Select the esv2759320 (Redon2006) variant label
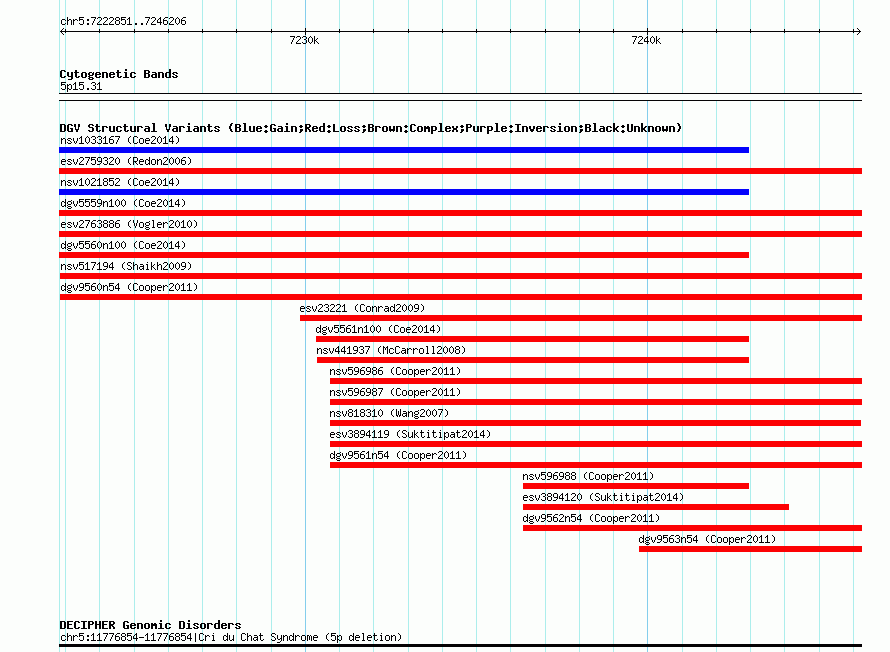This screenshot has height=652, width=890. pos(126,161)
